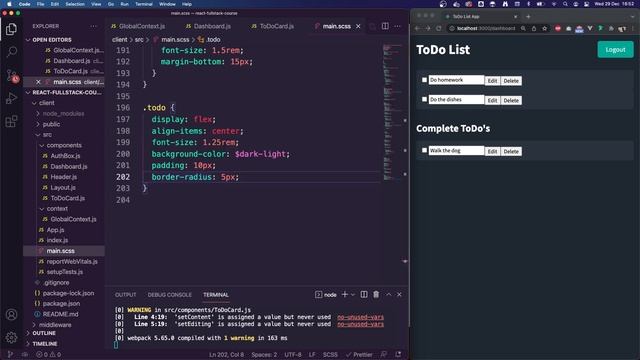Open Source Control view in activity bar
The width and height of the screenshot is (640, 360).
click(x=11, y=76)
